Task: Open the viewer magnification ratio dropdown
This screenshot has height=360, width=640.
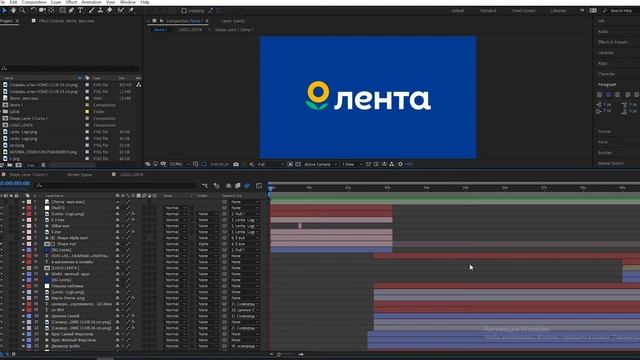Action: pos(178,164)
